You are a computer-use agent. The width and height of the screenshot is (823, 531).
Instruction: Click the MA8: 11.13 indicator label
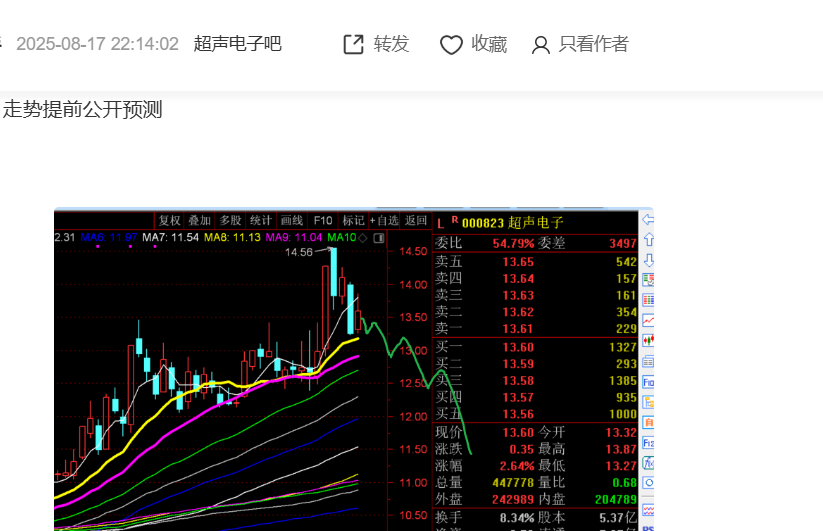pyautogui.click(x=232, y=238)
